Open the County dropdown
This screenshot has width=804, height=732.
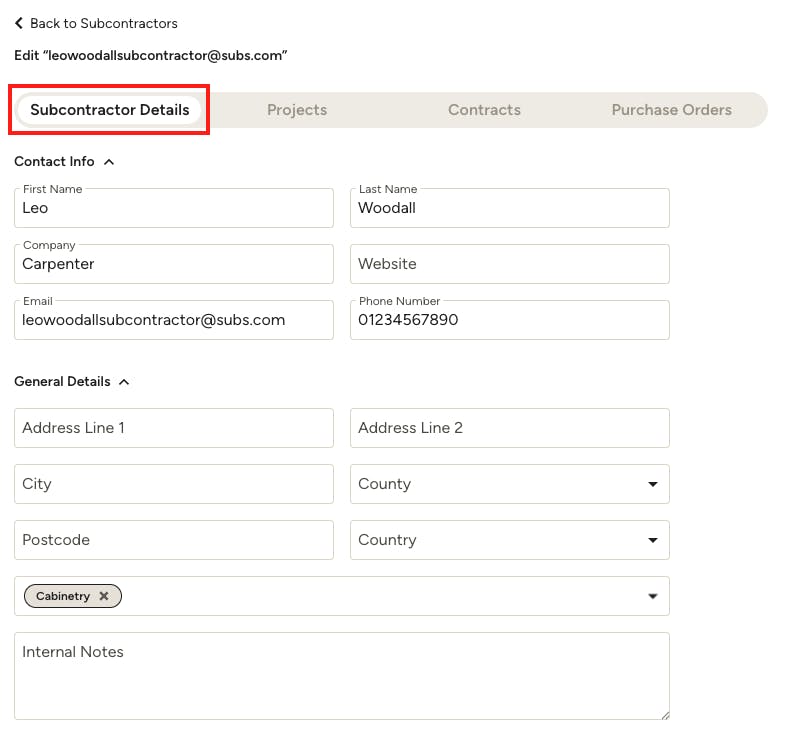click(x=652, y=484)
